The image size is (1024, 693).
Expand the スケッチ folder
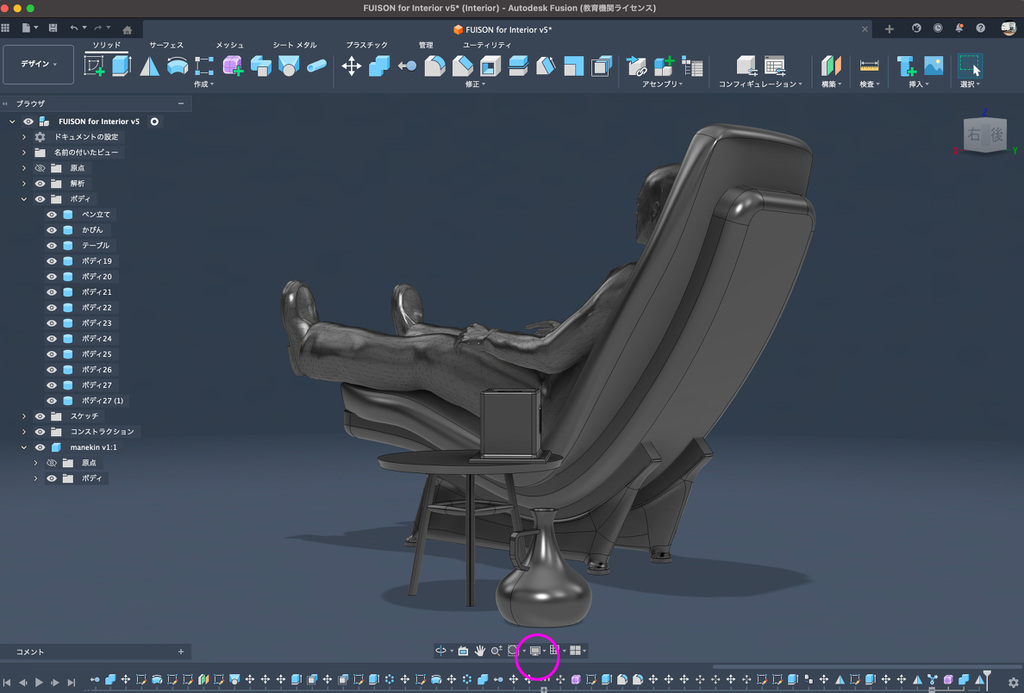click(x=24, y=416)
